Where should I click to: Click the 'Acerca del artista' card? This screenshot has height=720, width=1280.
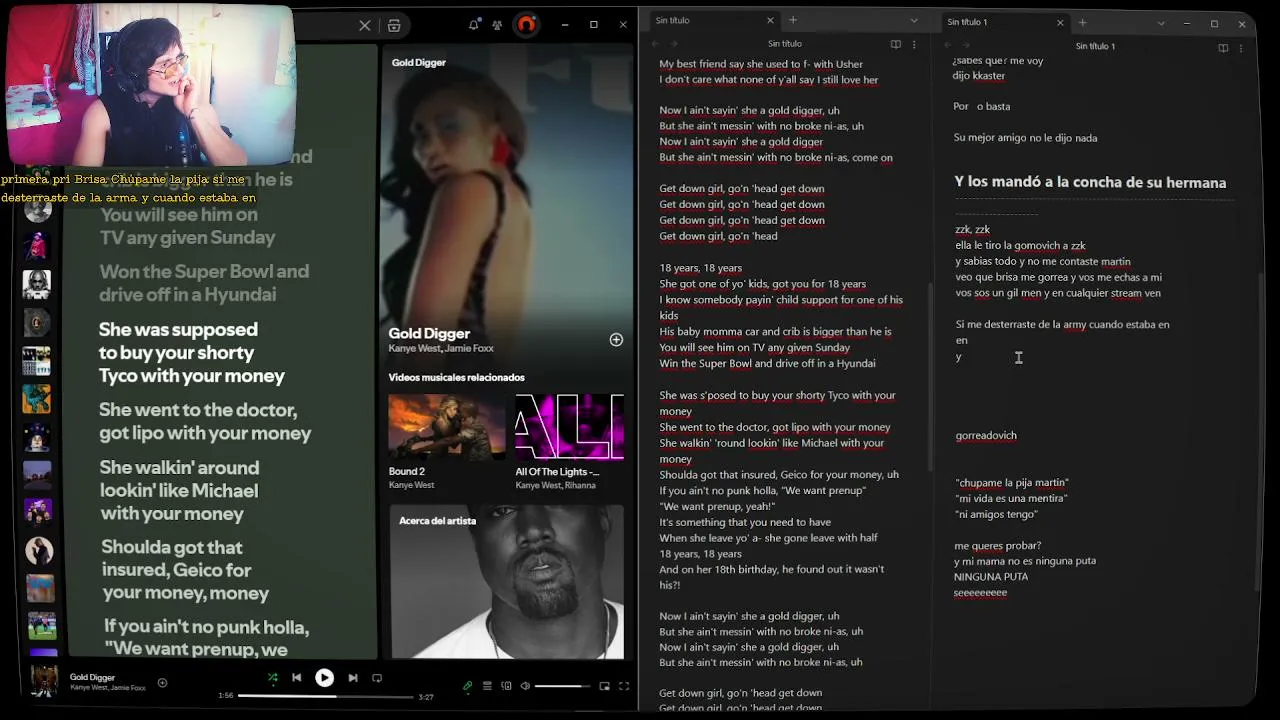tap(507, 582)
